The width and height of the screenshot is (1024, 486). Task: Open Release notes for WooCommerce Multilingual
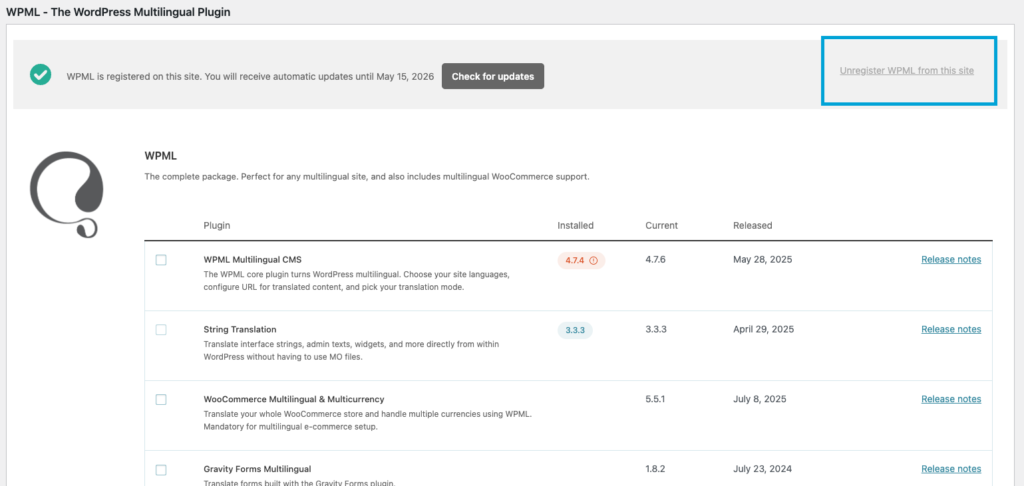(x=951, y=399)
